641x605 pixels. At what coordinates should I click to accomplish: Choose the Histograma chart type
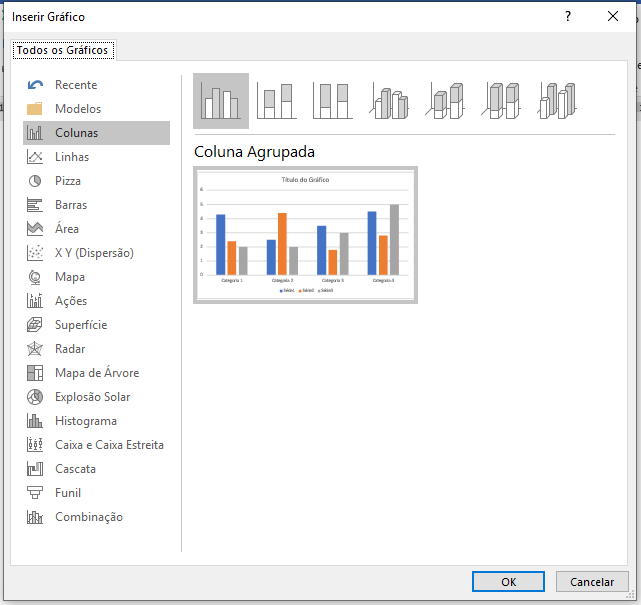coord(86,421)
